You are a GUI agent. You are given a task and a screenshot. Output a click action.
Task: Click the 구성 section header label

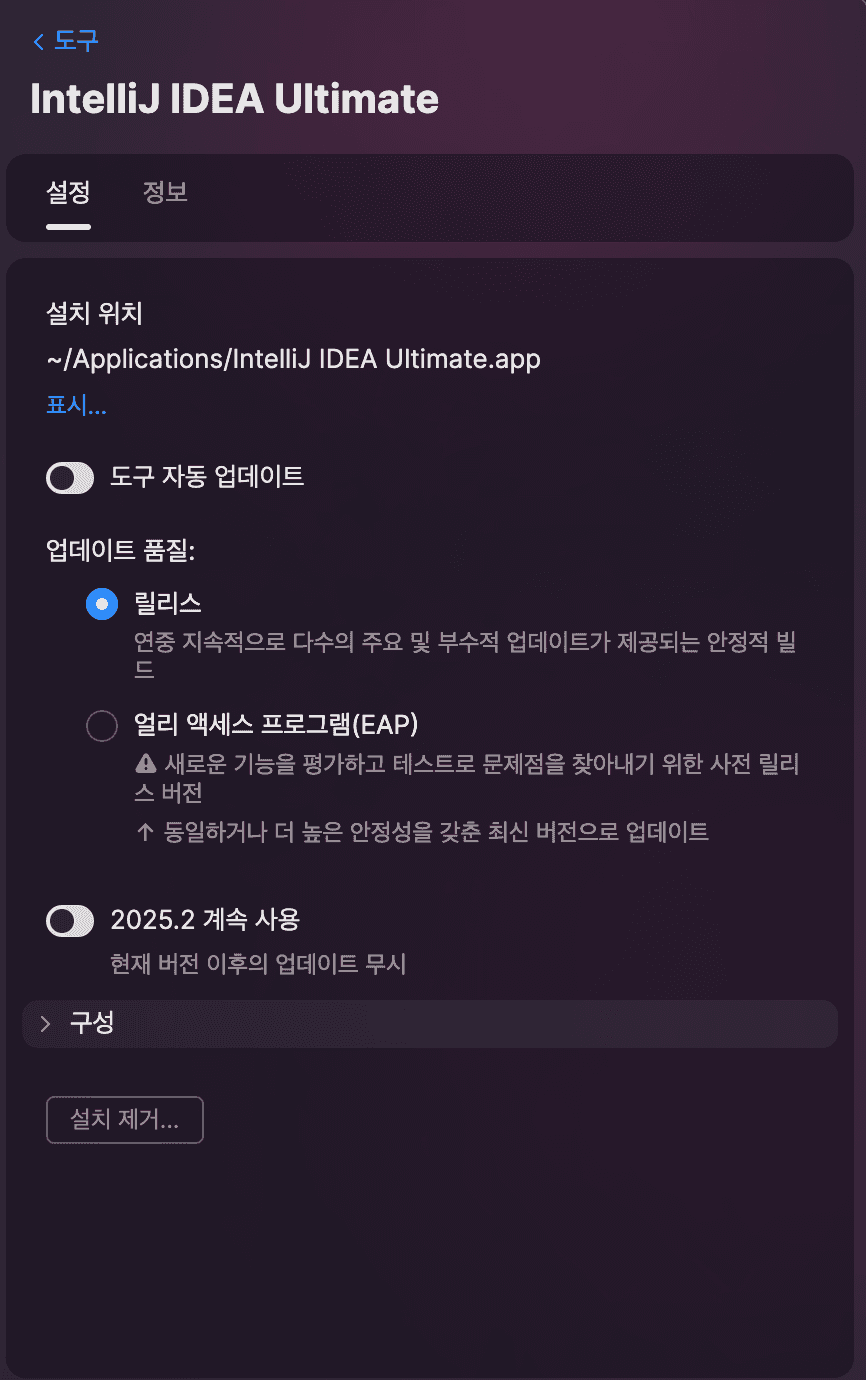92,1023
